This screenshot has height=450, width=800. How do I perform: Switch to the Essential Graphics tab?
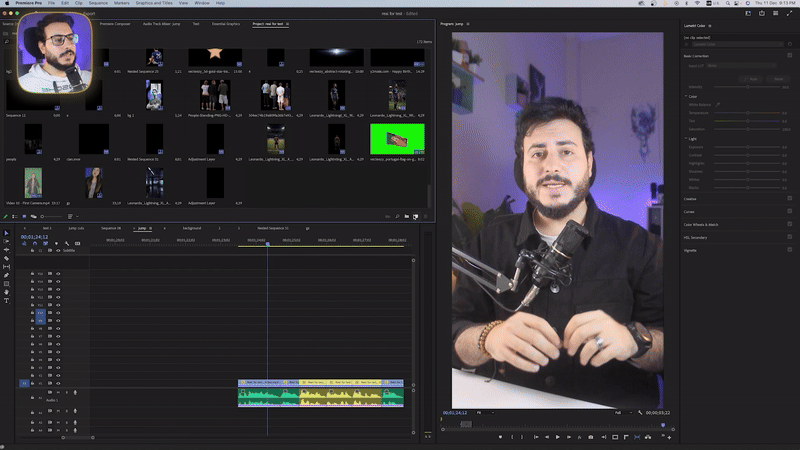[225, 22]
